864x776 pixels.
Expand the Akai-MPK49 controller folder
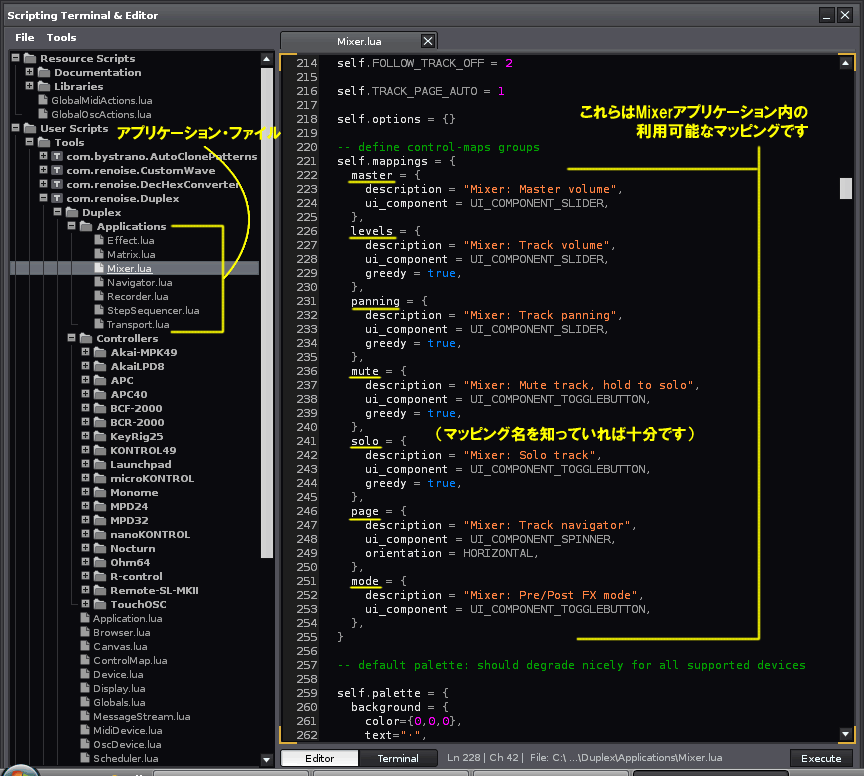point(86,353)
